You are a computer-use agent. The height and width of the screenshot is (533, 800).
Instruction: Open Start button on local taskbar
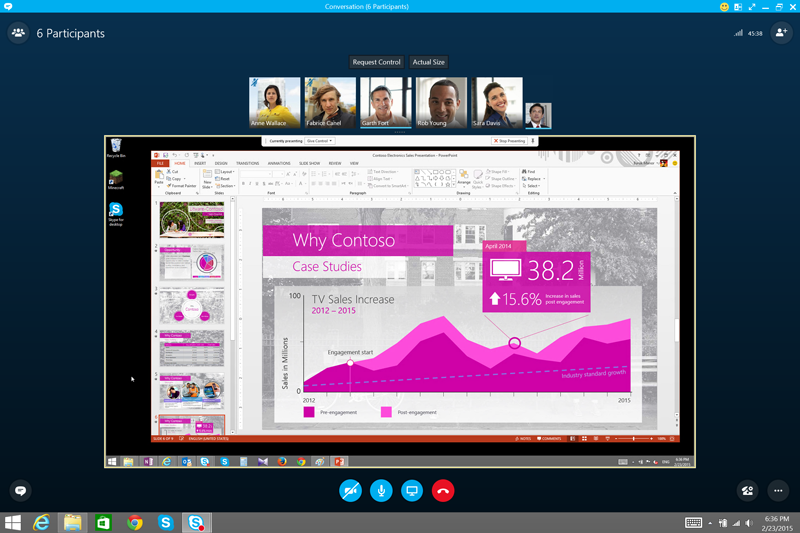(13, 523)
